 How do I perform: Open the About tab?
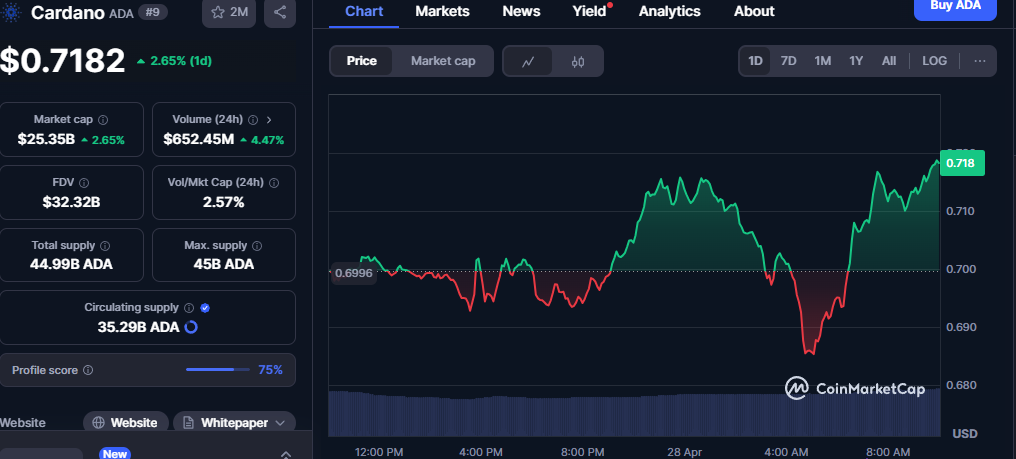point(754,12)
